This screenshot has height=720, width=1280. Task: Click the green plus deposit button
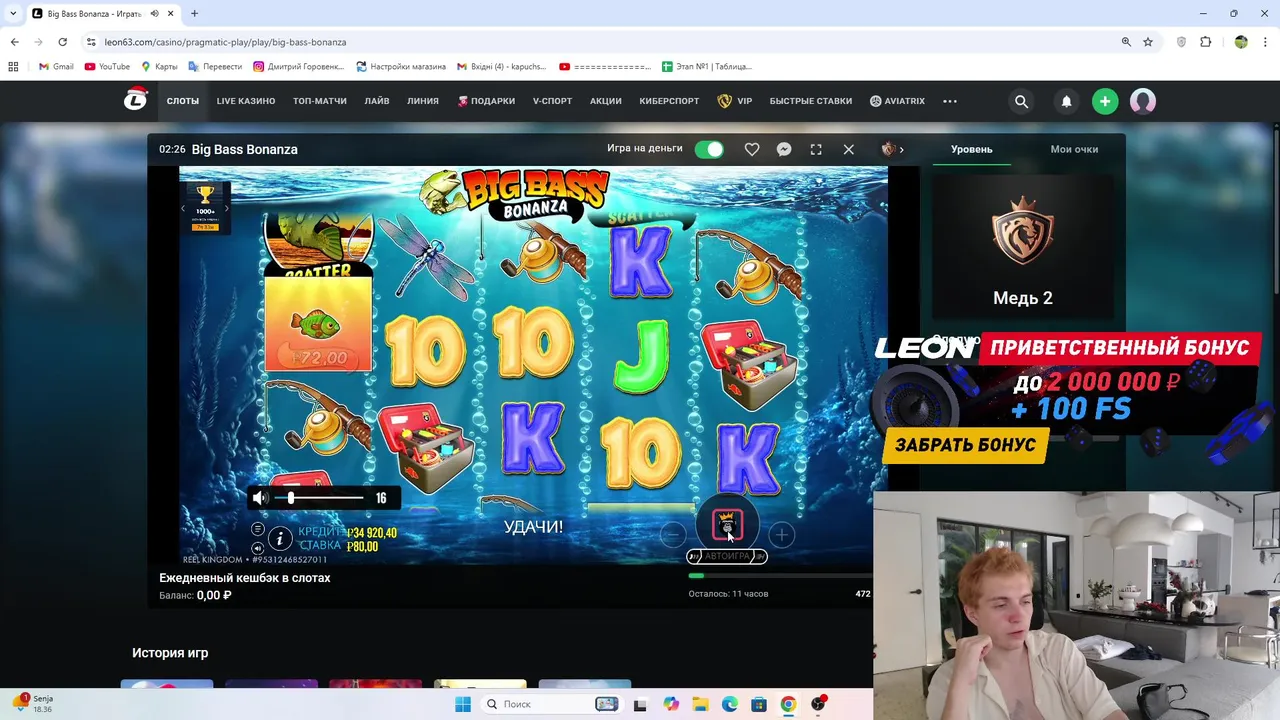click(x=1105, y=101)
